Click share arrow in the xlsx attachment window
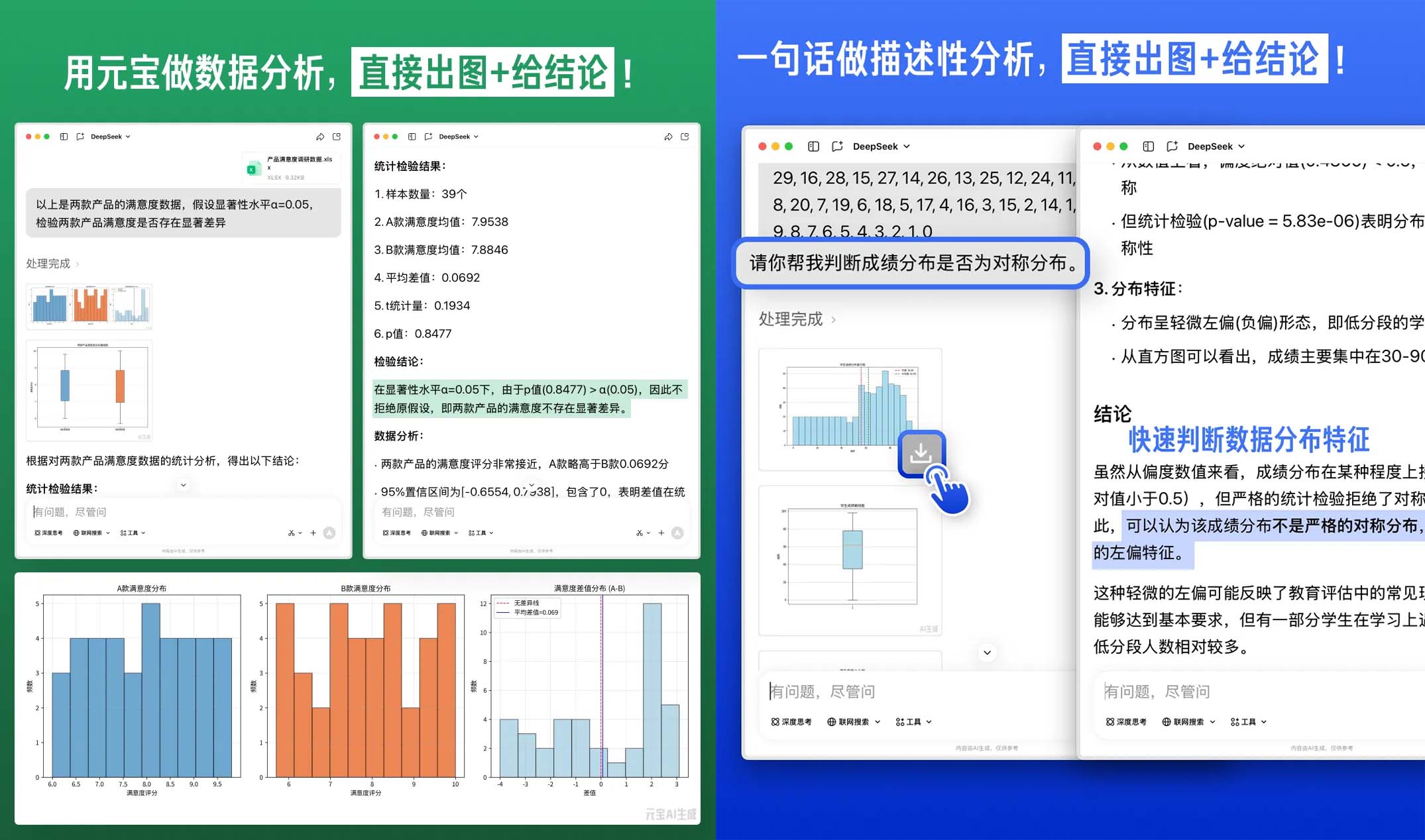Screen dimensions: 1425x840 (x=320, y=136)
